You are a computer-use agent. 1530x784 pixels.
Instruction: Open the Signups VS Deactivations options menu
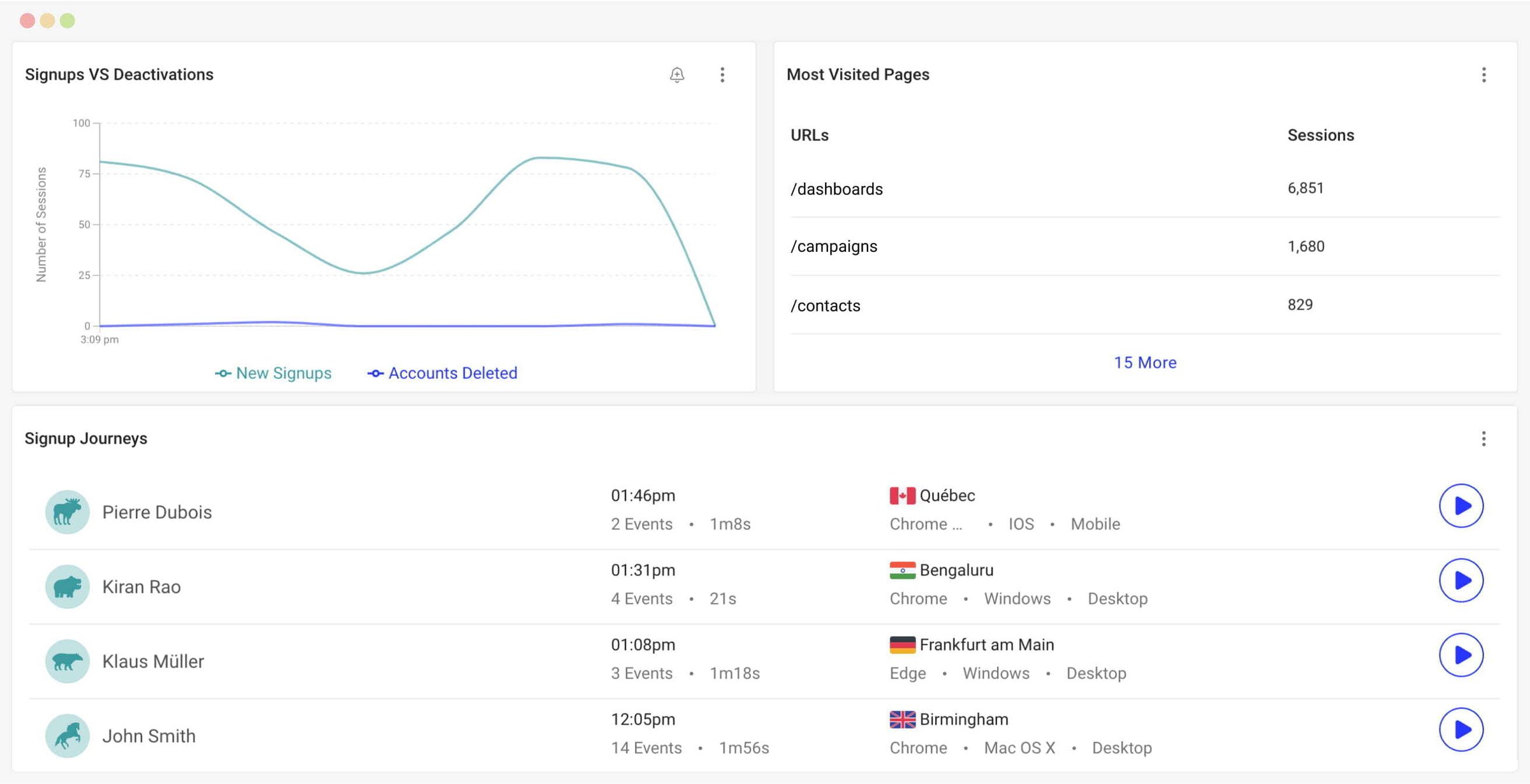pos(723,75)
